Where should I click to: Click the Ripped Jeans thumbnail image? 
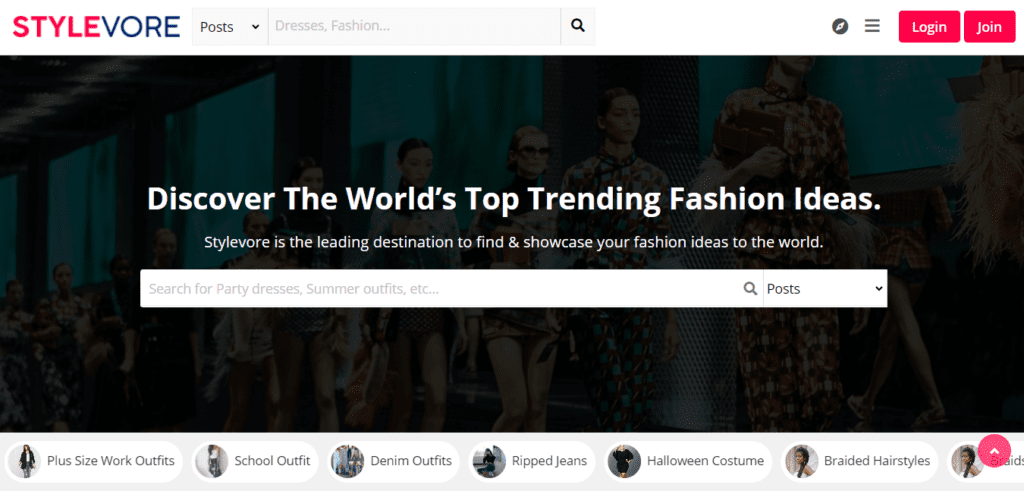(x=489, y=462)
